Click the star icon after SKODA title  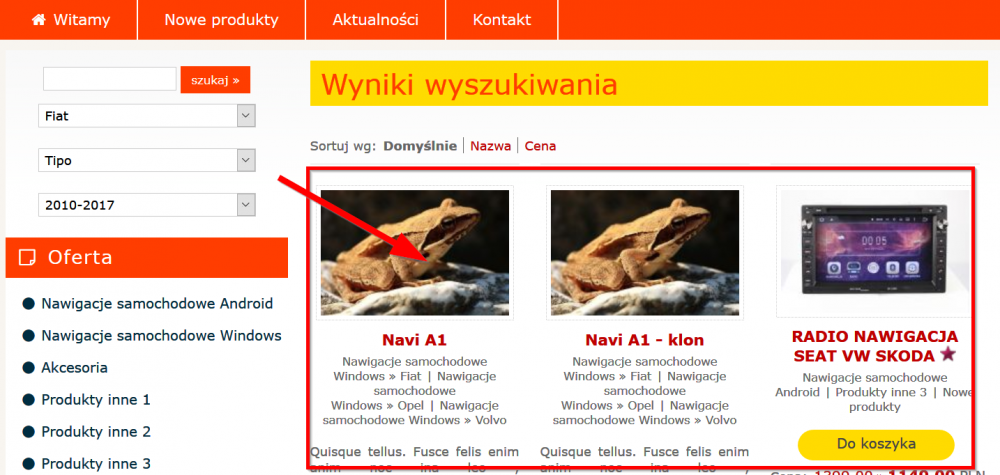point(948,354)
